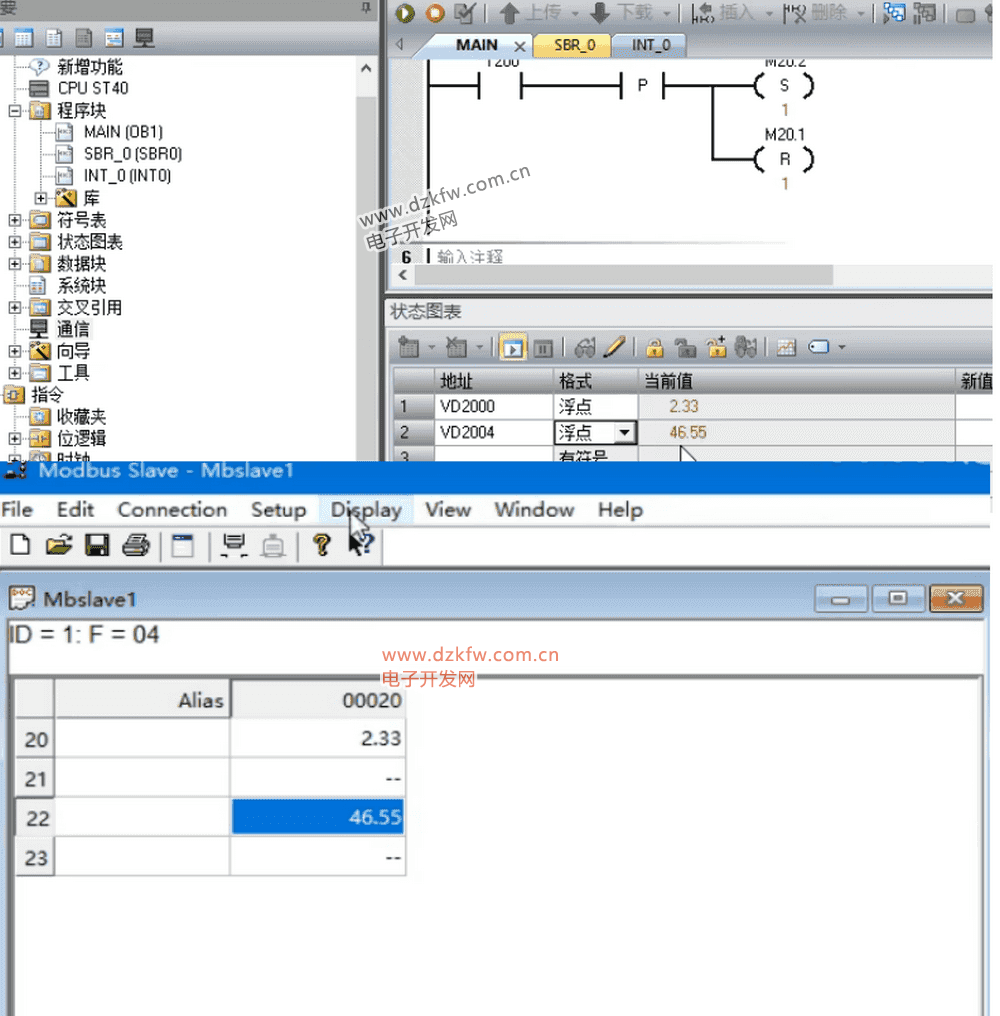Collapse the 程序块 tree node
Screen dimensions: 1000x1016
tap(14, 110)
